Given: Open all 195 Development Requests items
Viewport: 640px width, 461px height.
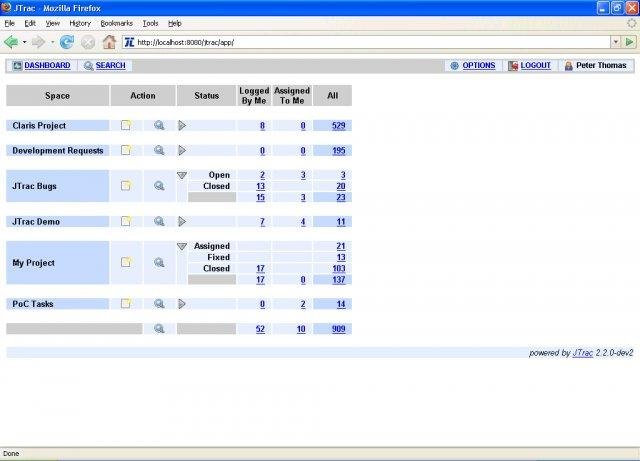Looking at the screenshot, I should pyautogui.click(x=338, y=151).
